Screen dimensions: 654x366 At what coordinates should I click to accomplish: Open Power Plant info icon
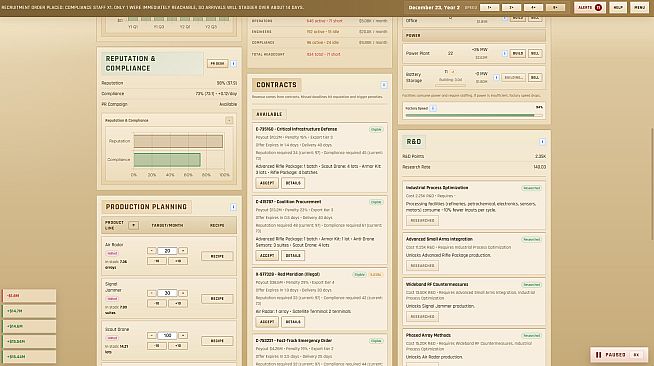[x=505, y=54]
